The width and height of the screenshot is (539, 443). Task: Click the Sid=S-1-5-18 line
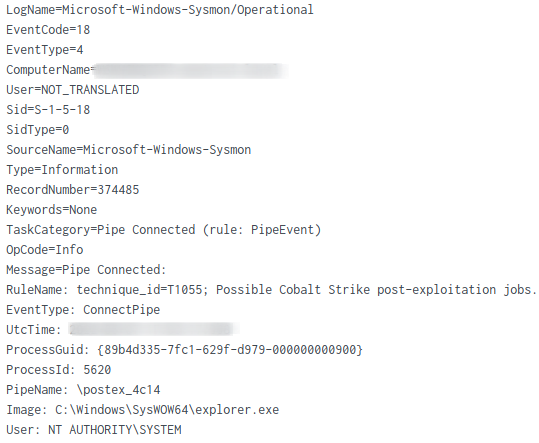click(48, 110)
